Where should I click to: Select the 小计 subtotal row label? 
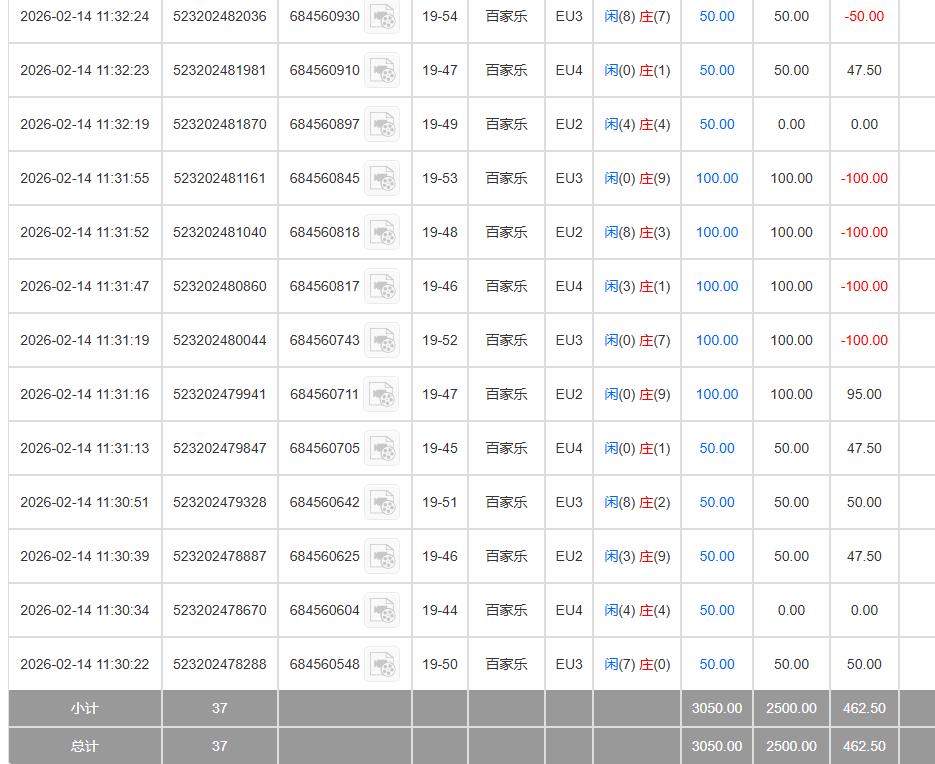click(x=85, y=709)
